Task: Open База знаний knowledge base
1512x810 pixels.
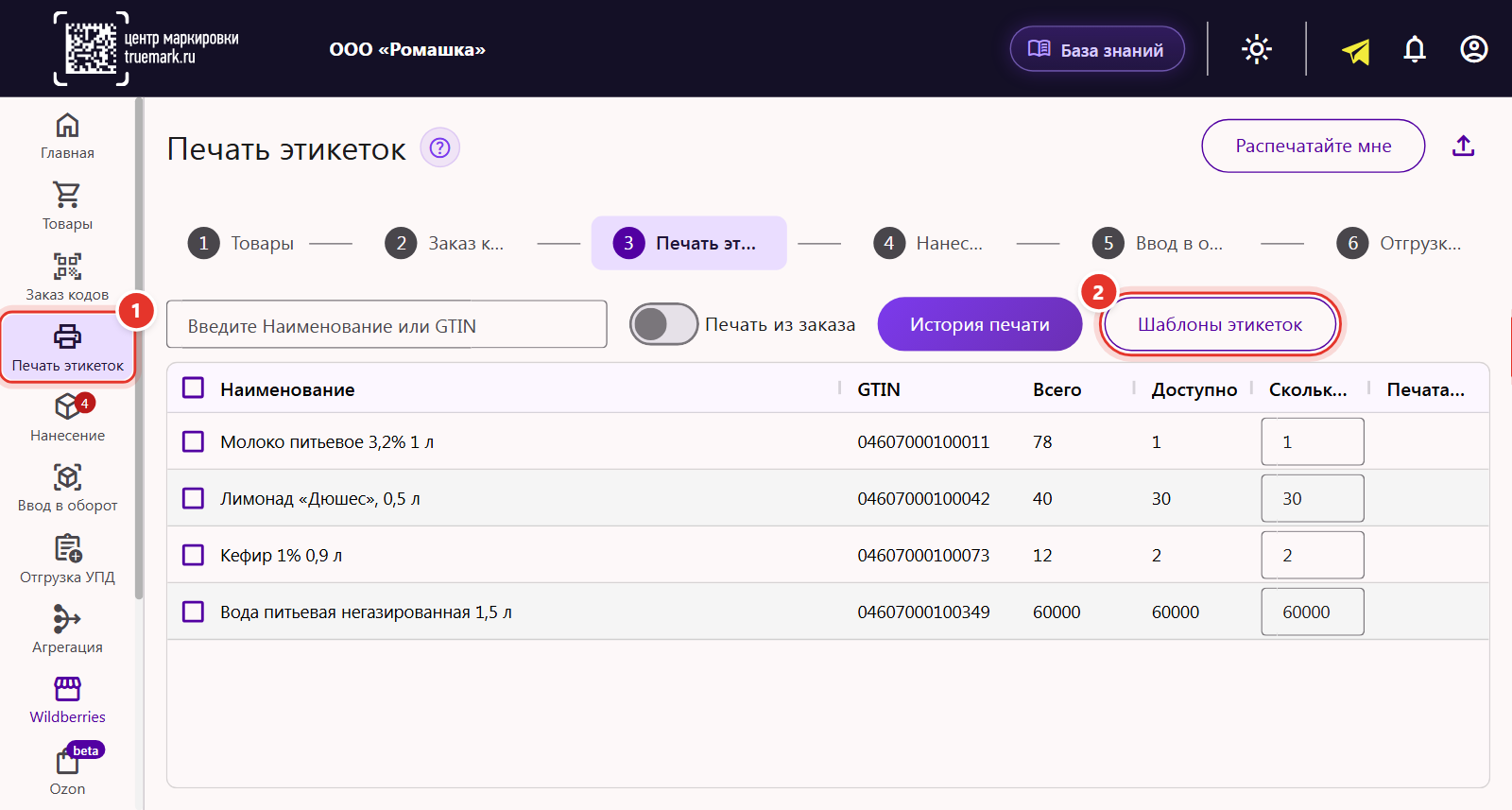Action: (x=1097, y=49)
